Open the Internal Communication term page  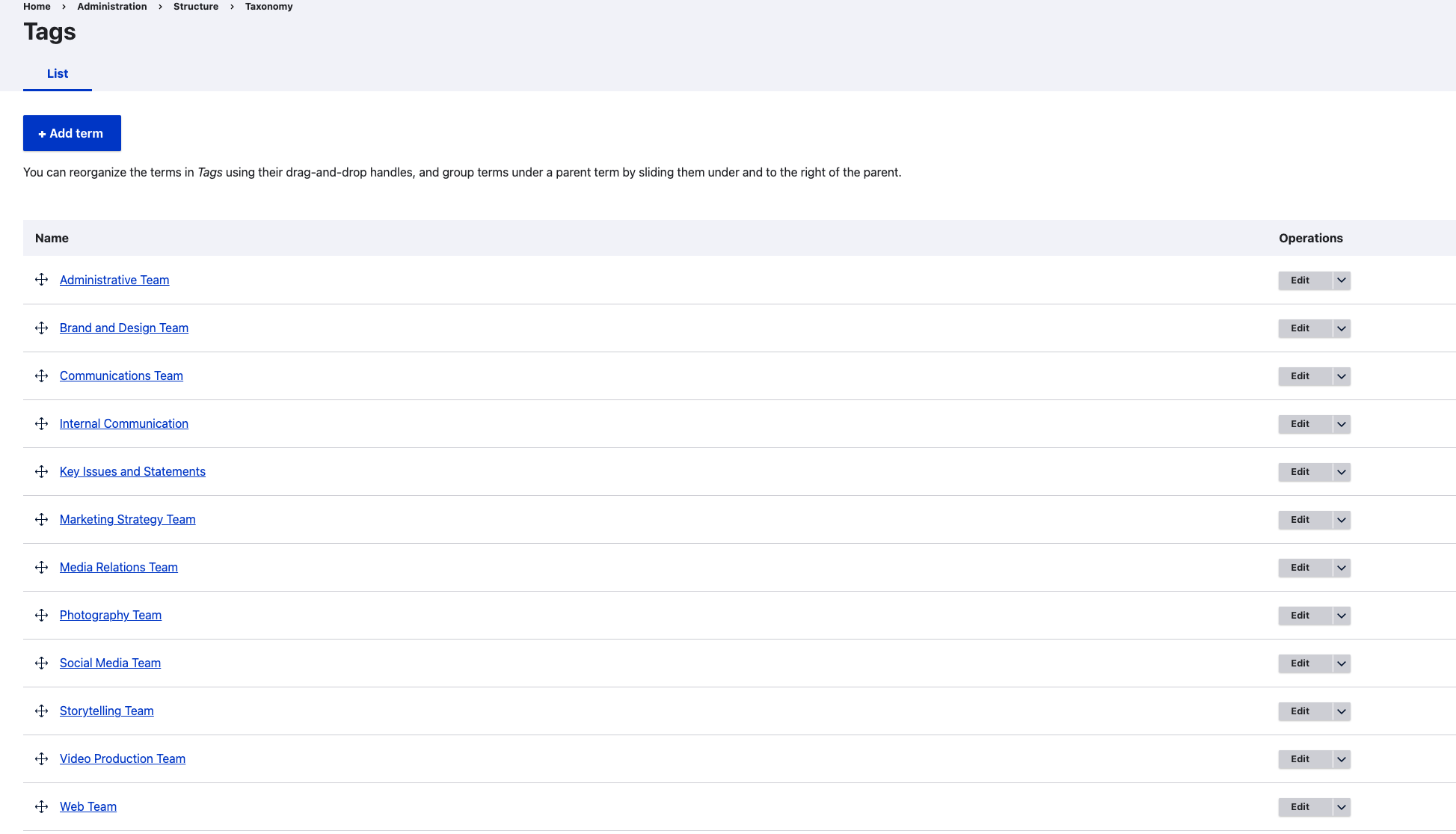[x=123, y=423]
